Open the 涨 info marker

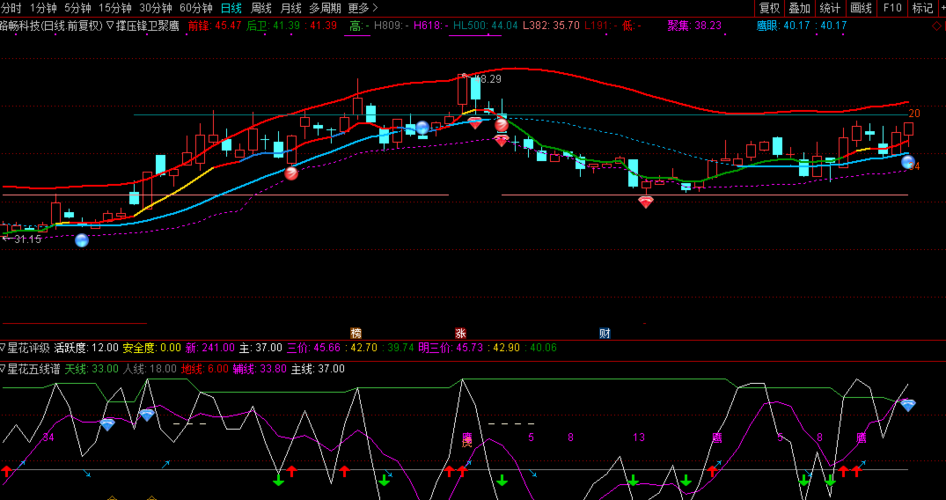pyautogui.click(x=460, y=333)
